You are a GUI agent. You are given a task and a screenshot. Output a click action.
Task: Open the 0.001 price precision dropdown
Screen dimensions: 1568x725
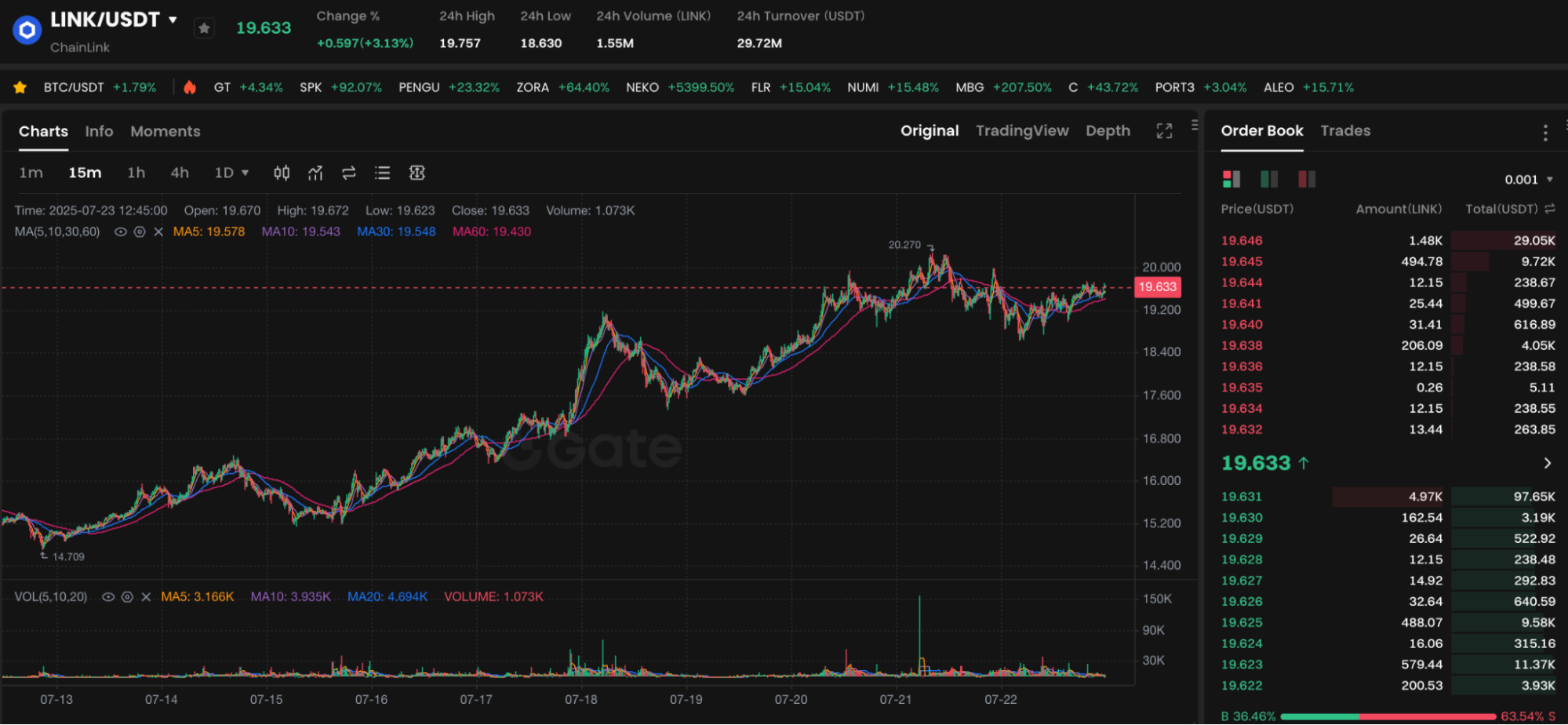pos(1529,180)
